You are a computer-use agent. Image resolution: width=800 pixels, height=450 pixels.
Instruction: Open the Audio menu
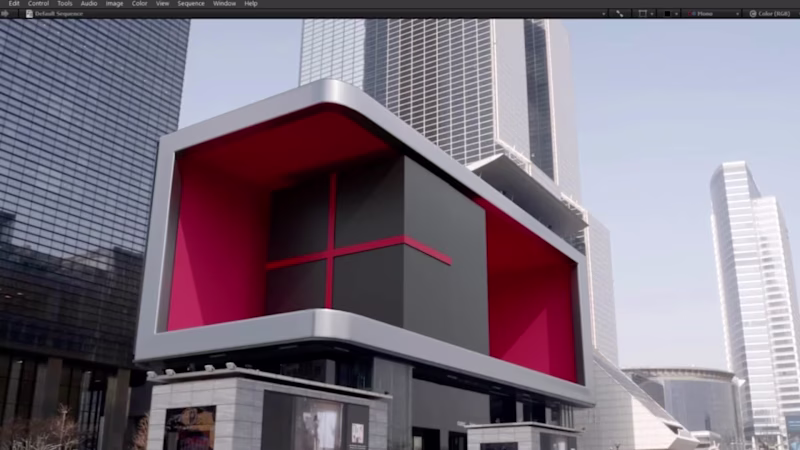[89, 4]
